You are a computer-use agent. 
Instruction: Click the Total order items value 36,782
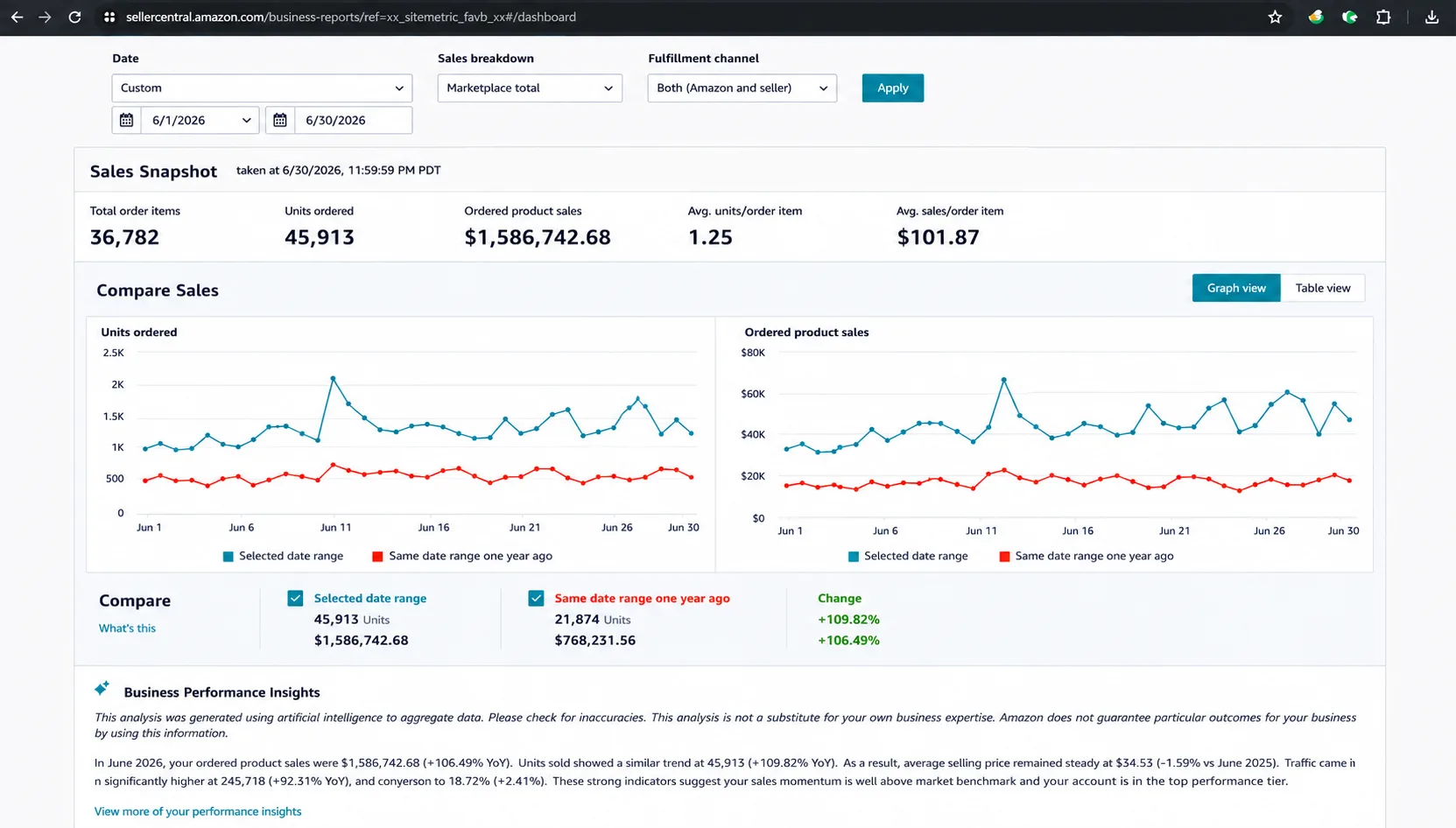[124, 237]
